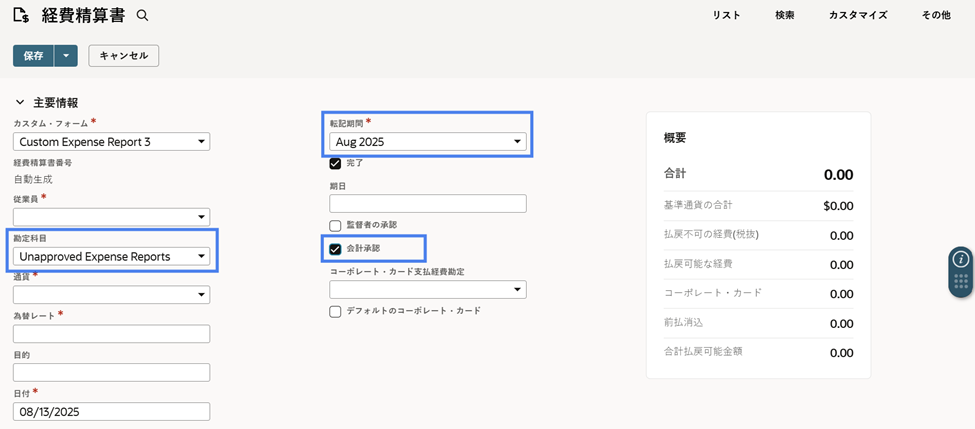Expand the 勘定科目 account dropdown

point(111,256)
